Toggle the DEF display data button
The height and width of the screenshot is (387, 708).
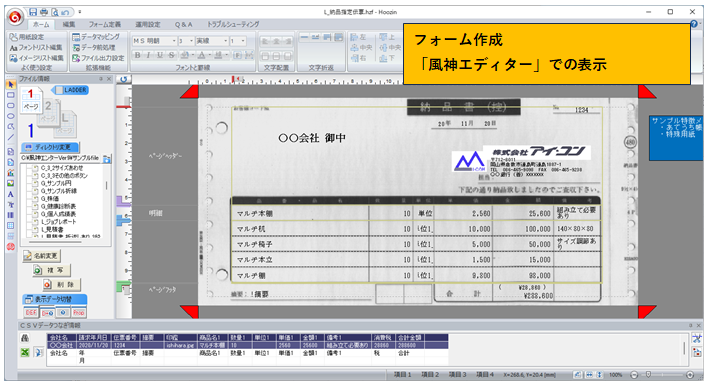(x=31, y=312)
